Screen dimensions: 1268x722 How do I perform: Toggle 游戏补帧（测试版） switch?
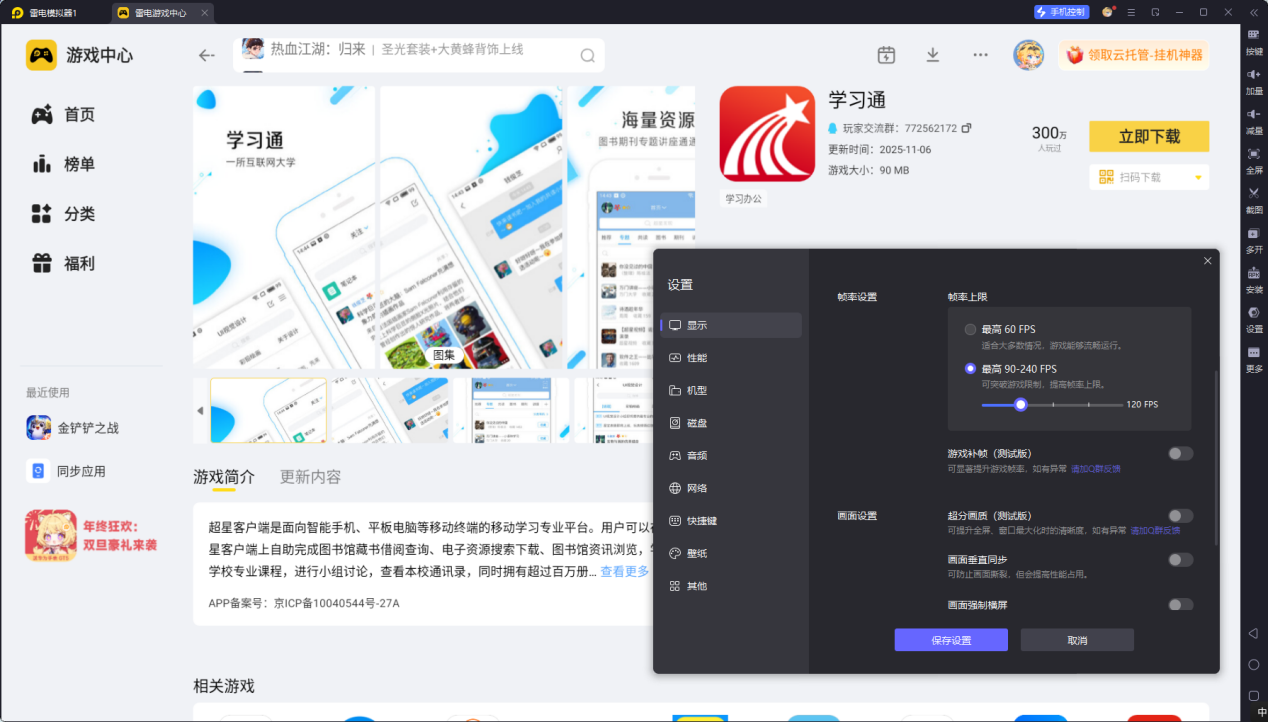pos(1181,454)
